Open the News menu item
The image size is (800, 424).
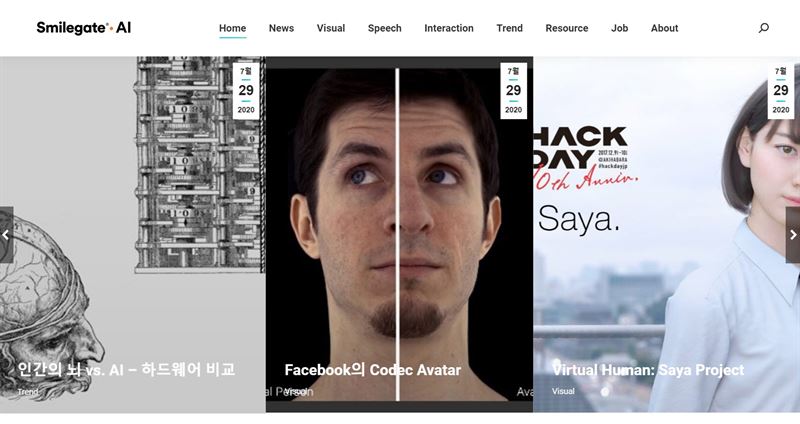pos(281,28)
